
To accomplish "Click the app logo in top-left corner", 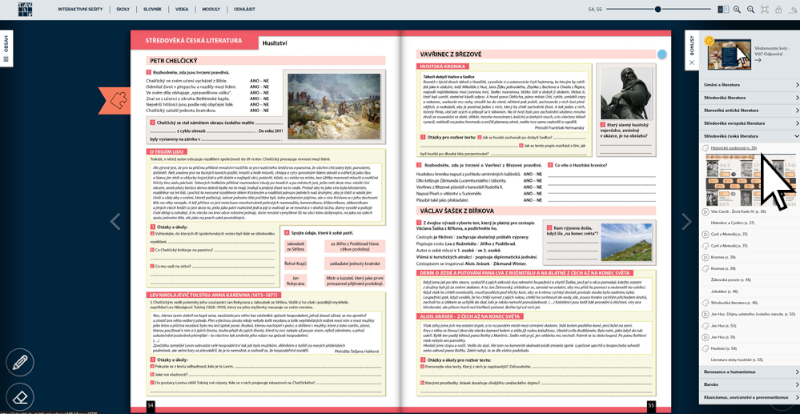I will tap(25, 9).
